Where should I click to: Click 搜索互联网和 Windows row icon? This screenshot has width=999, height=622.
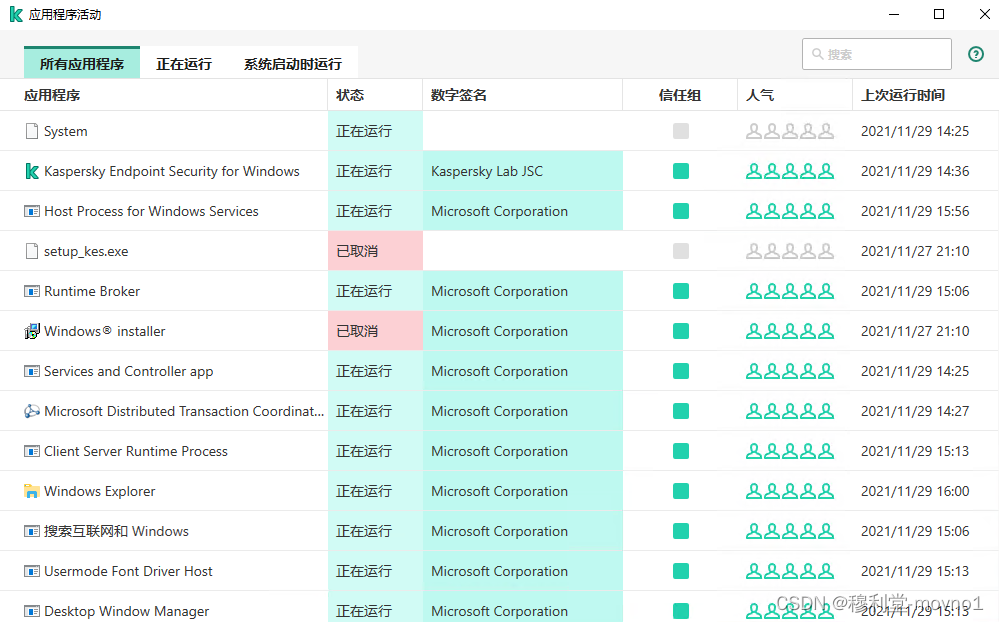point(31,531)
